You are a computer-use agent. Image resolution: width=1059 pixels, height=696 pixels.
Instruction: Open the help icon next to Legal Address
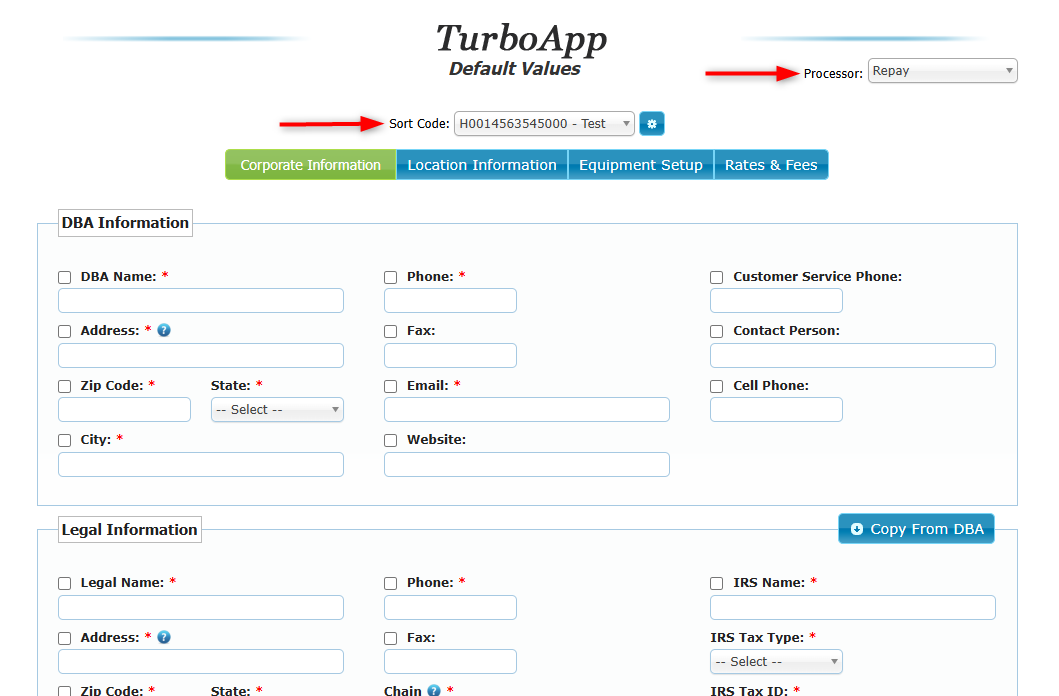163,637
